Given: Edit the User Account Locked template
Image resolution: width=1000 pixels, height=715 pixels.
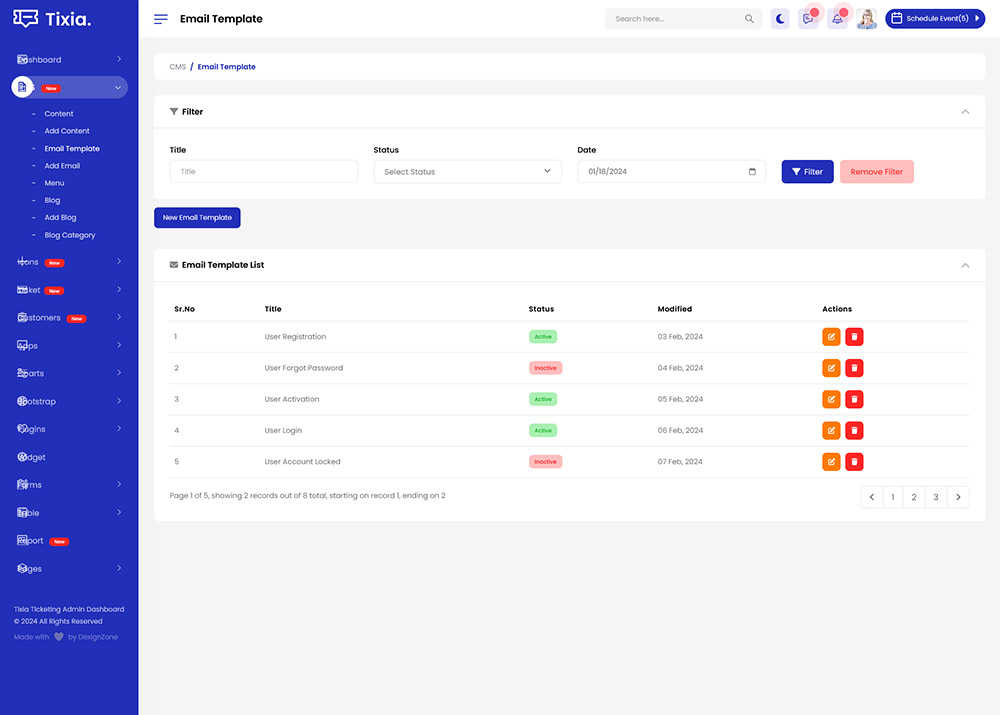Looking at the screenshot, I should point(831,462).
